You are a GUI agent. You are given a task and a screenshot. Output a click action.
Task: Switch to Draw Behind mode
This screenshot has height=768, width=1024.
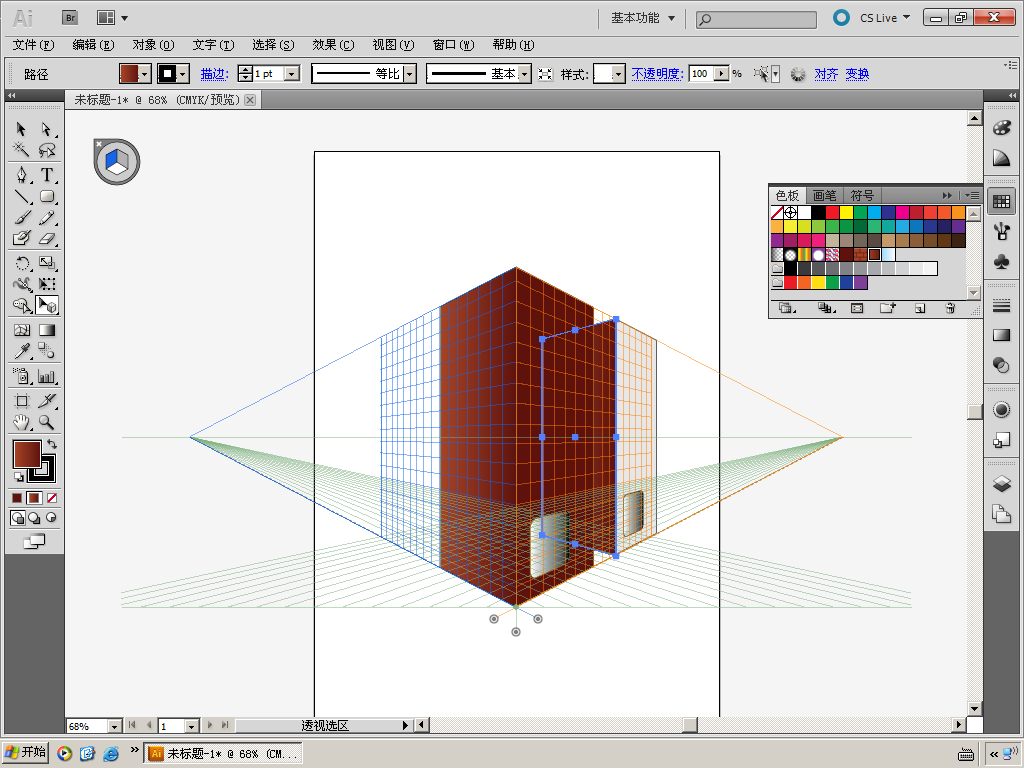coord(34,518)
